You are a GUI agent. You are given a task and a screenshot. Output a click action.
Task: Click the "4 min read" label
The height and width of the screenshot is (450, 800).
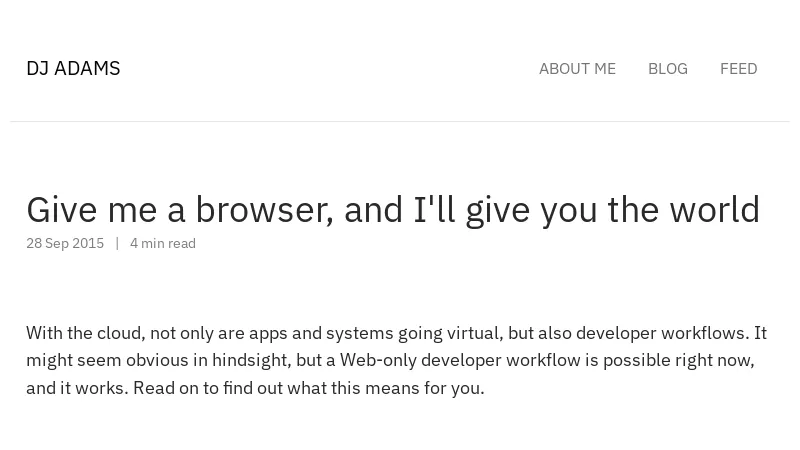click(163, 243)
